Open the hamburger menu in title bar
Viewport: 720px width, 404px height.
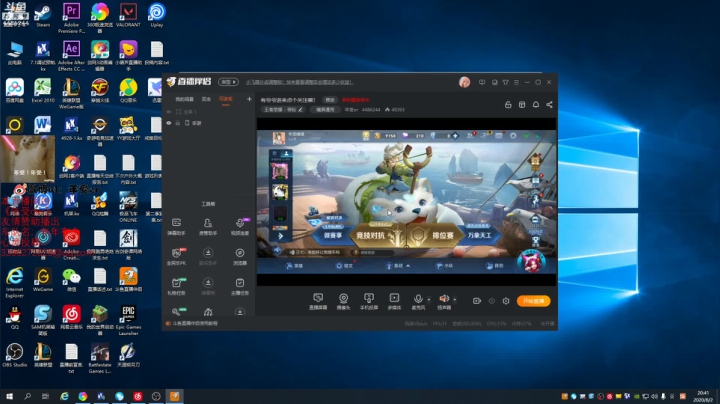coord(516,82)
